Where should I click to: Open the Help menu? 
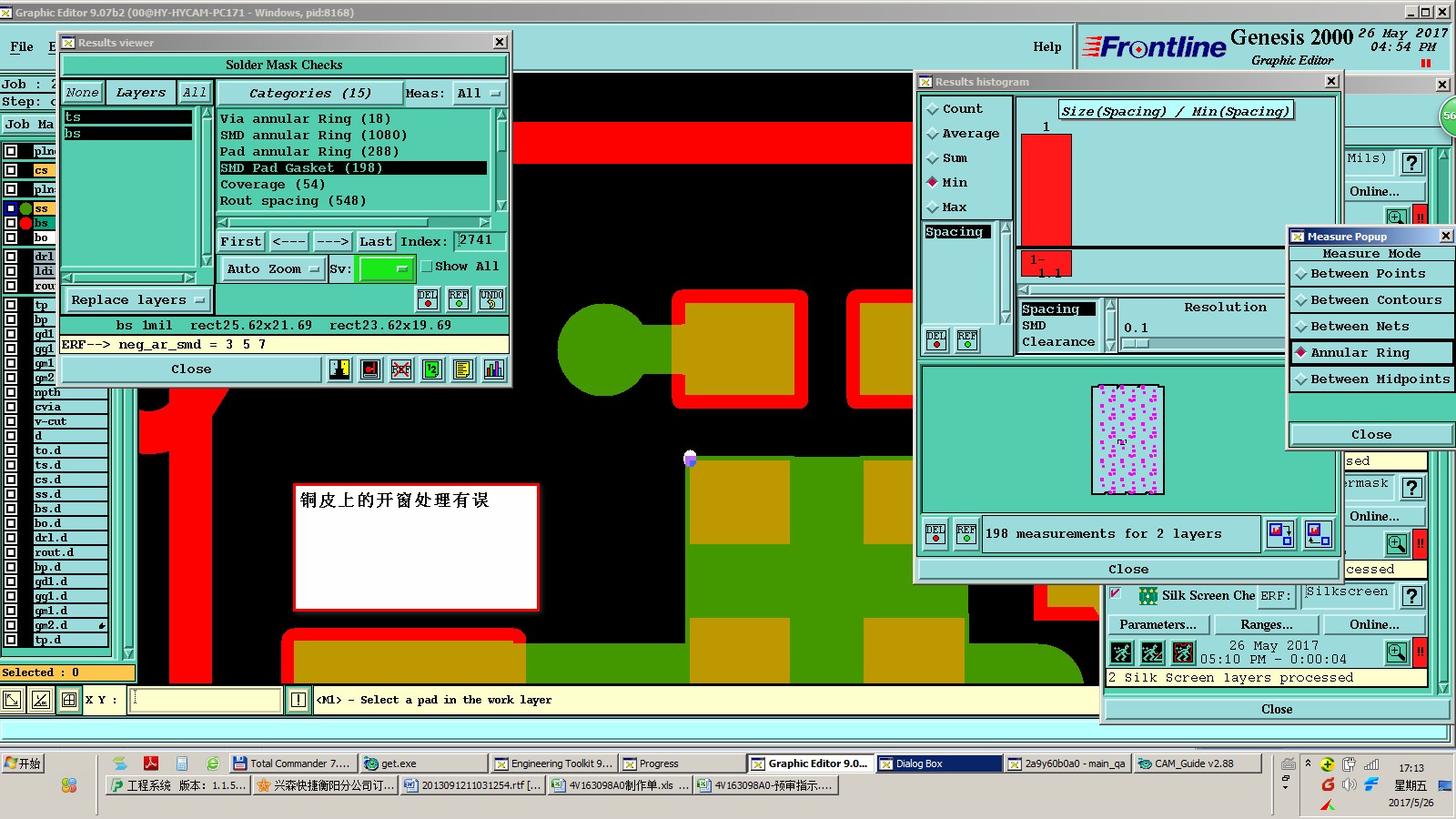(x=1046, y=46)
